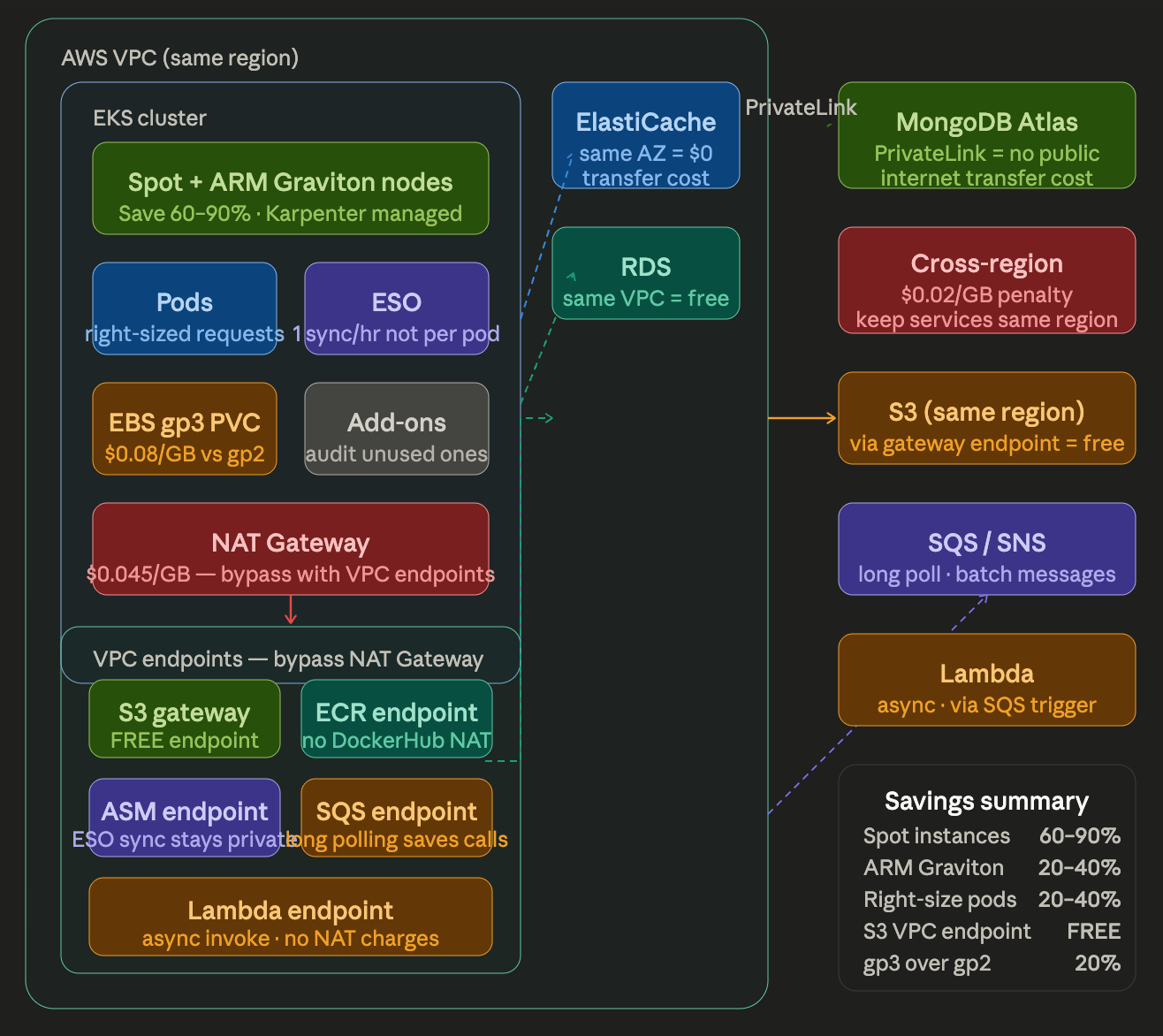Viewport: 1163px width, 1036px height.
Task: Click the 'EKS cluster' label
Action: coord(150,118)
